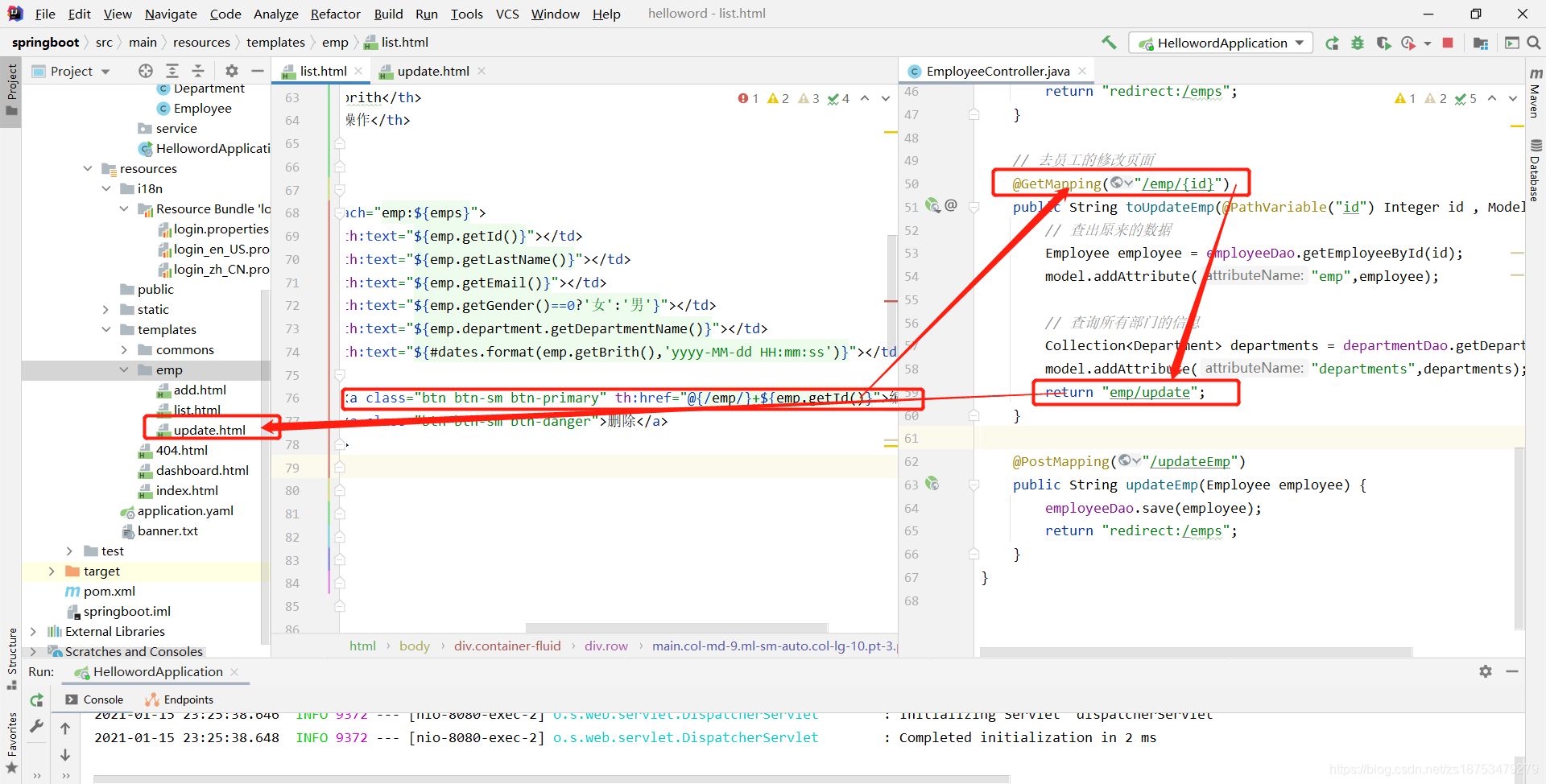1546x784 pixels.
Task: Expand all in the Project tool window
Action: (172, 71)
